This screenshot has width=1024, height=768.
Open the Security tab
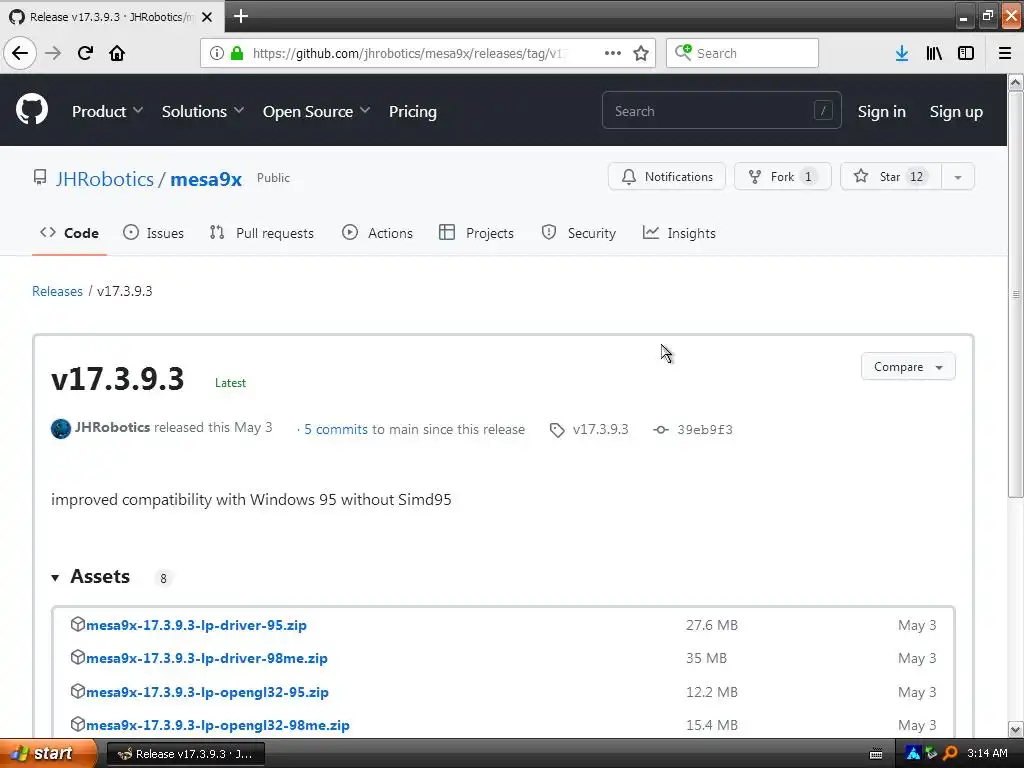point(579,233)
